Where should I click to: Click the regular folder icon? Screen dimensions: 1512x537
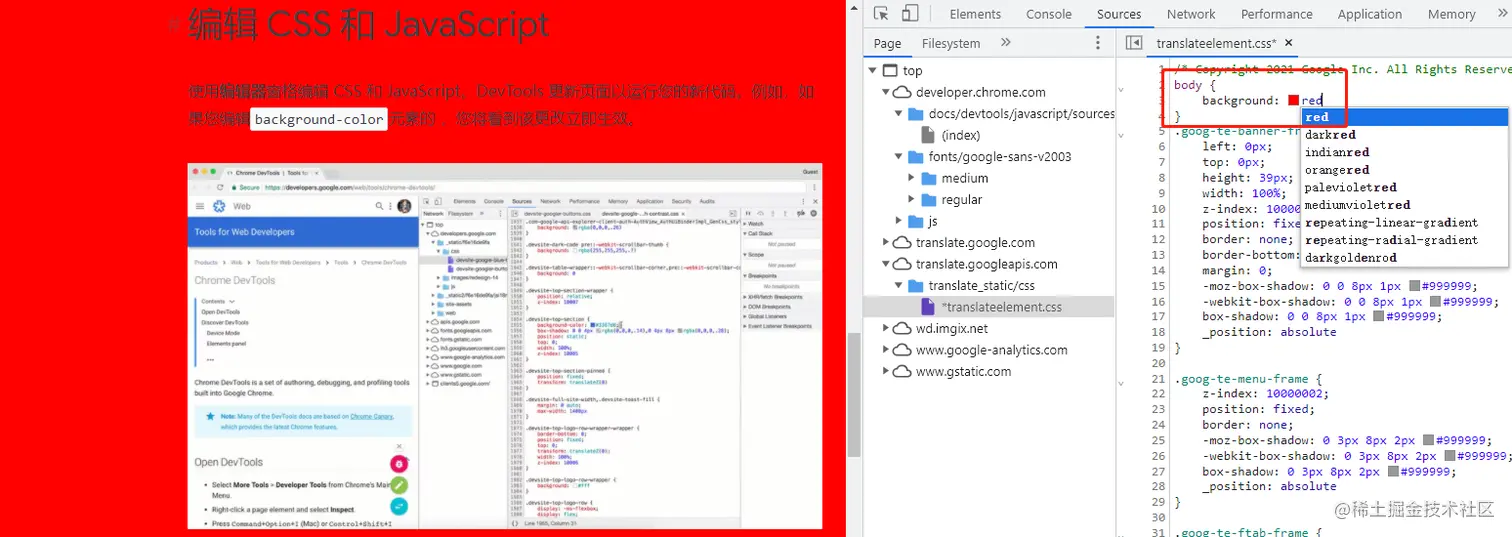(927, 200)
